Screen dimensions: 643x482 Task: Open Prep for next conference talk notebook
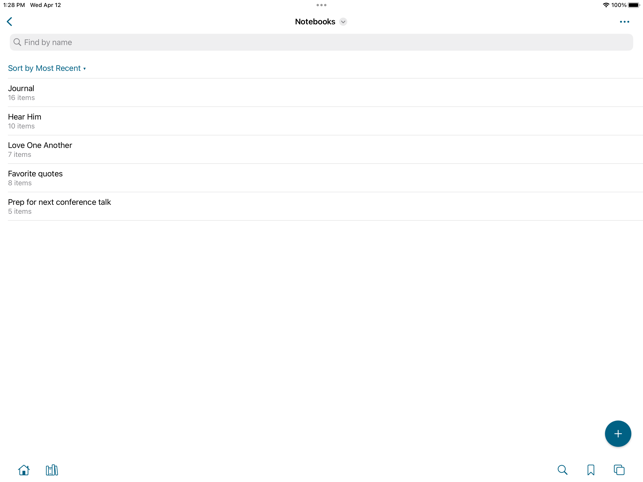pos(59,206)
